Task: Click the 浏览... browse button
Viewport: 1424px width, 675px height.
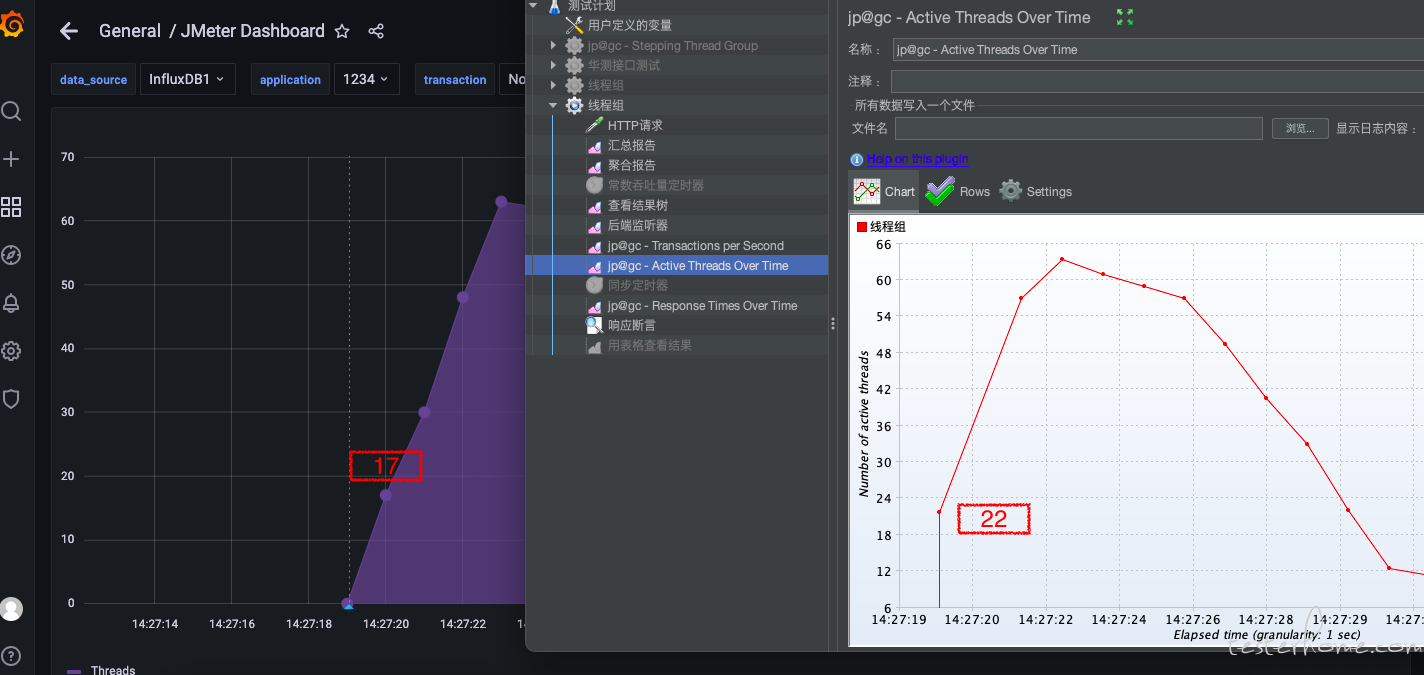Action: [x=1300, y=128]
